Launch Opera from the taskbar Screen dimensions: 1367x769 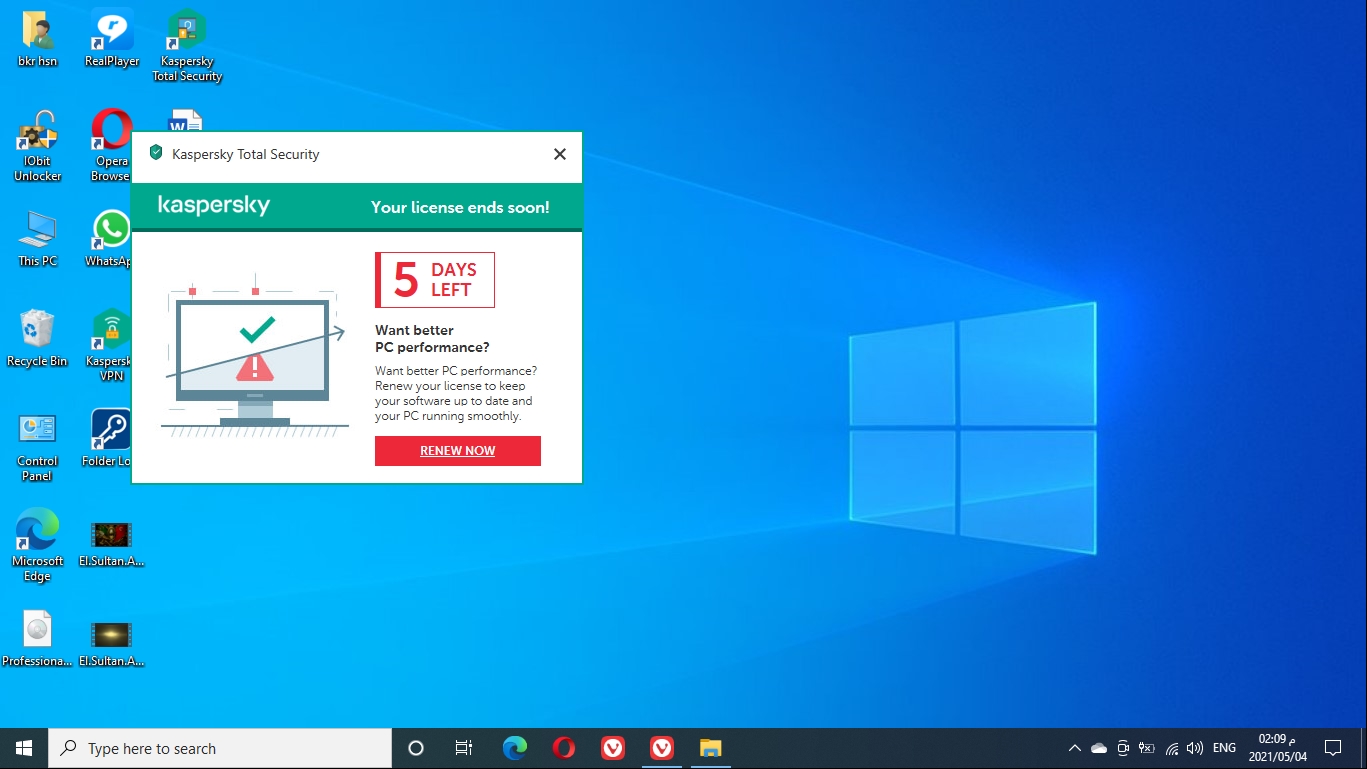coord(564,748)
